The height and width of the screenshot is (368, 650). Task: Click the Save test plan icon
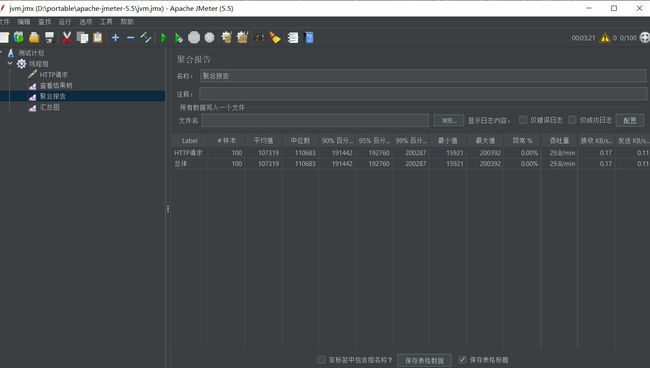coord(50,38)
